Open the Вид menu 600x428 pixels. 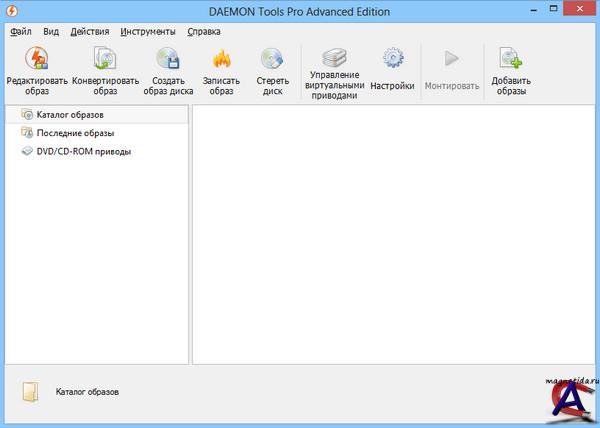[x=51, y=32]
